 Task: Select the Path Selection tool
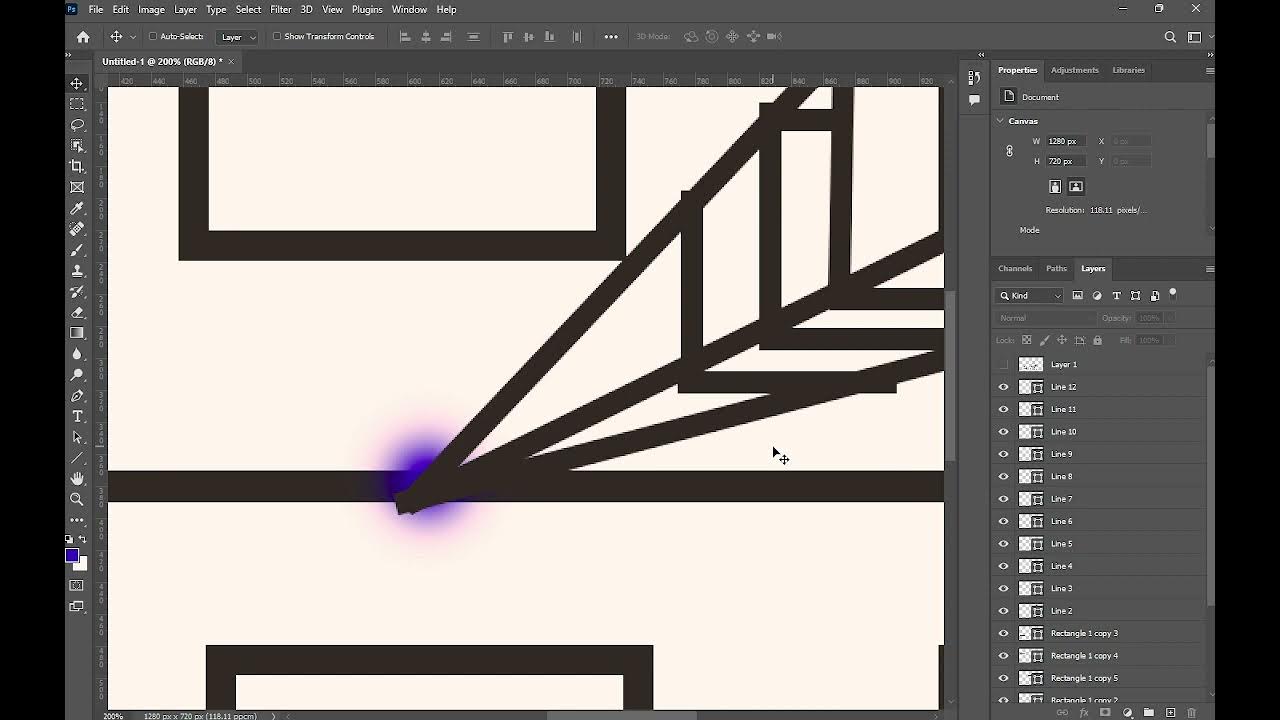77,437
